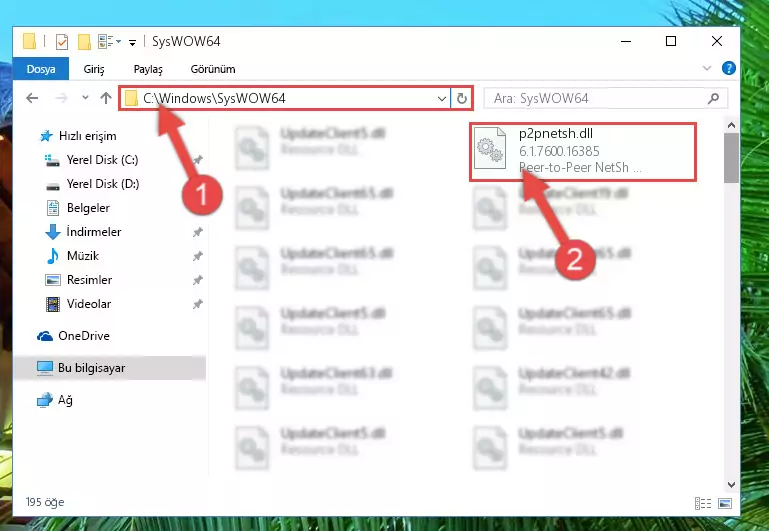Go up one folder level
Screen dimensions: 769x531
[x=105, y=98]
